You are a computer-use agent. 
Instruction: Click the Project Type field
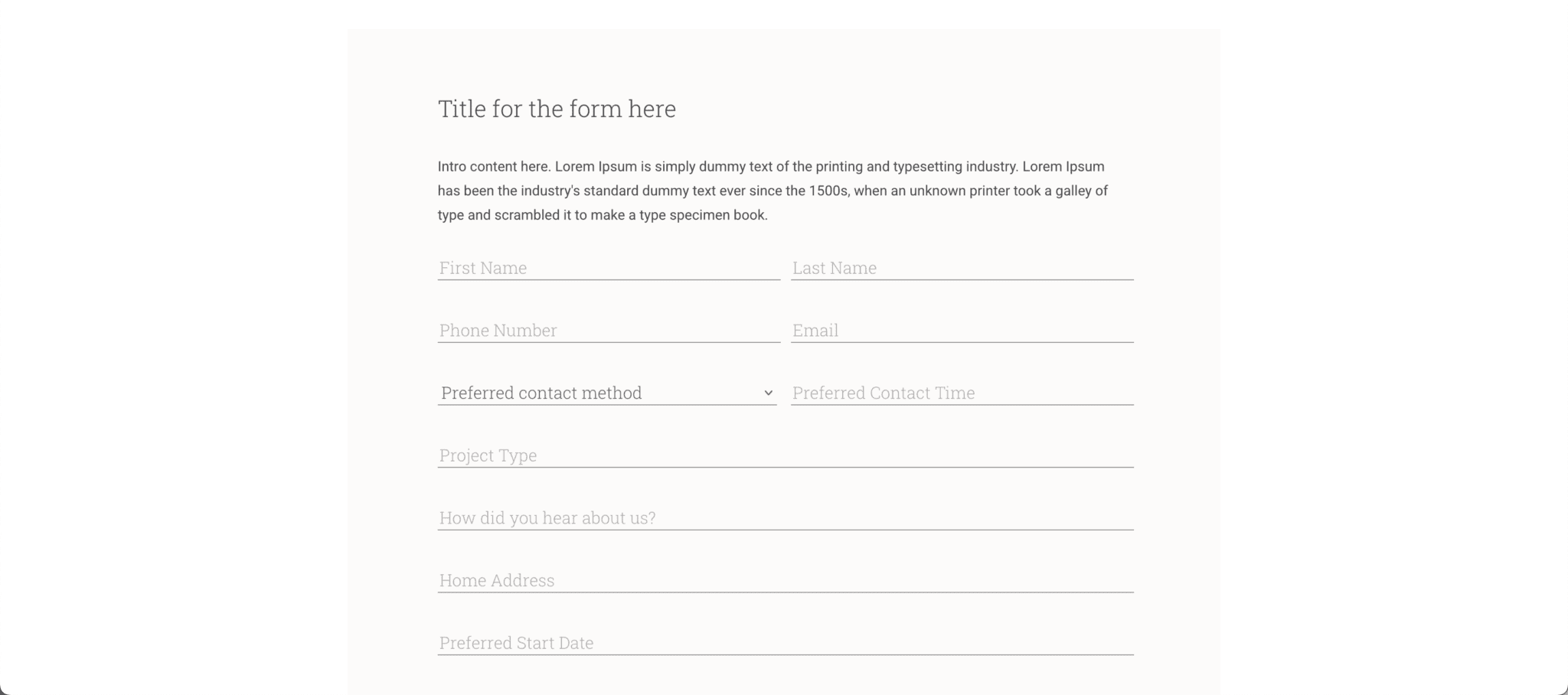pos(785,455)
